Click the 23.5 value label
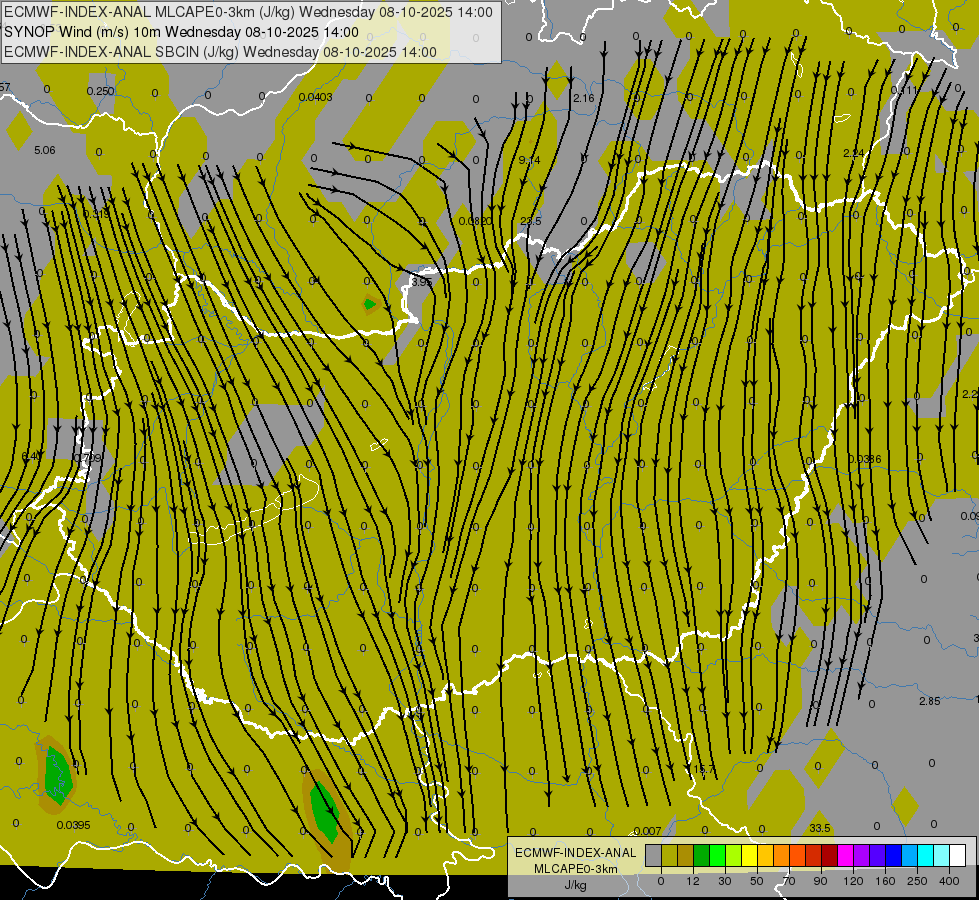The height and width of the screenshot is (900, 979). pyautogui.click(x=531, y=221)
